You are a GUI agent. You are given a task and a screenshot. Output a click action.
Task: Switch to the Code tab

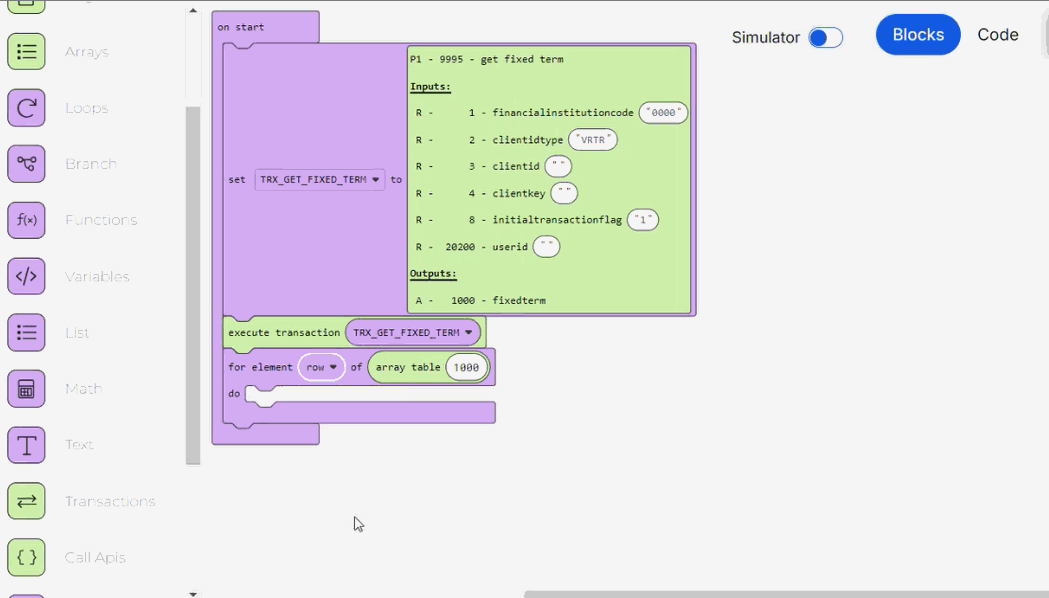pos(997,34)
